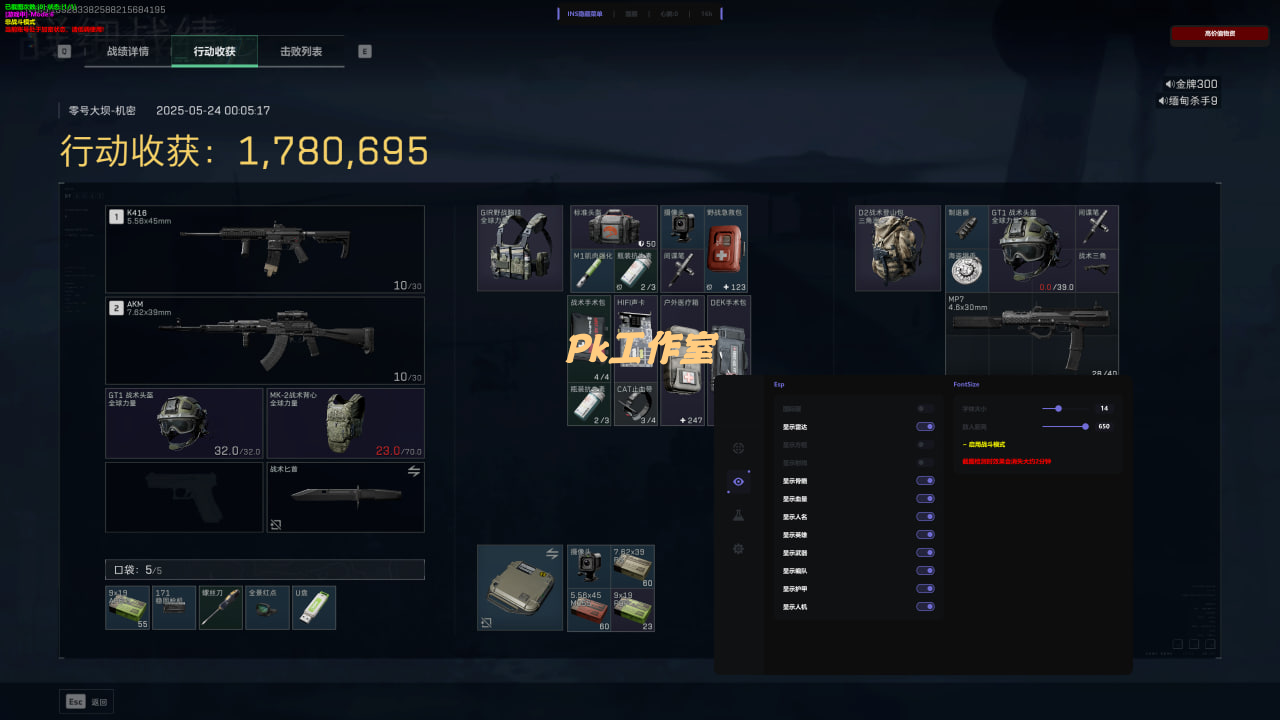The image size is (1280, 720).
Task: Toggle the 显示护甲 switch
Action: point(925,589)
